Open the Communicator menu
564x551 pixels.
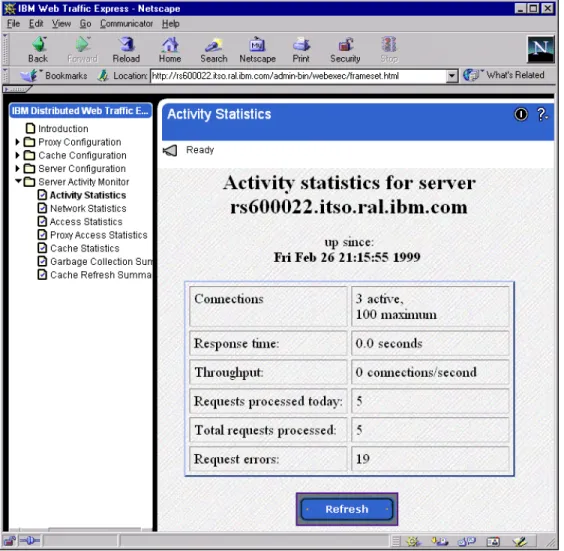click(x=126, y=24)
